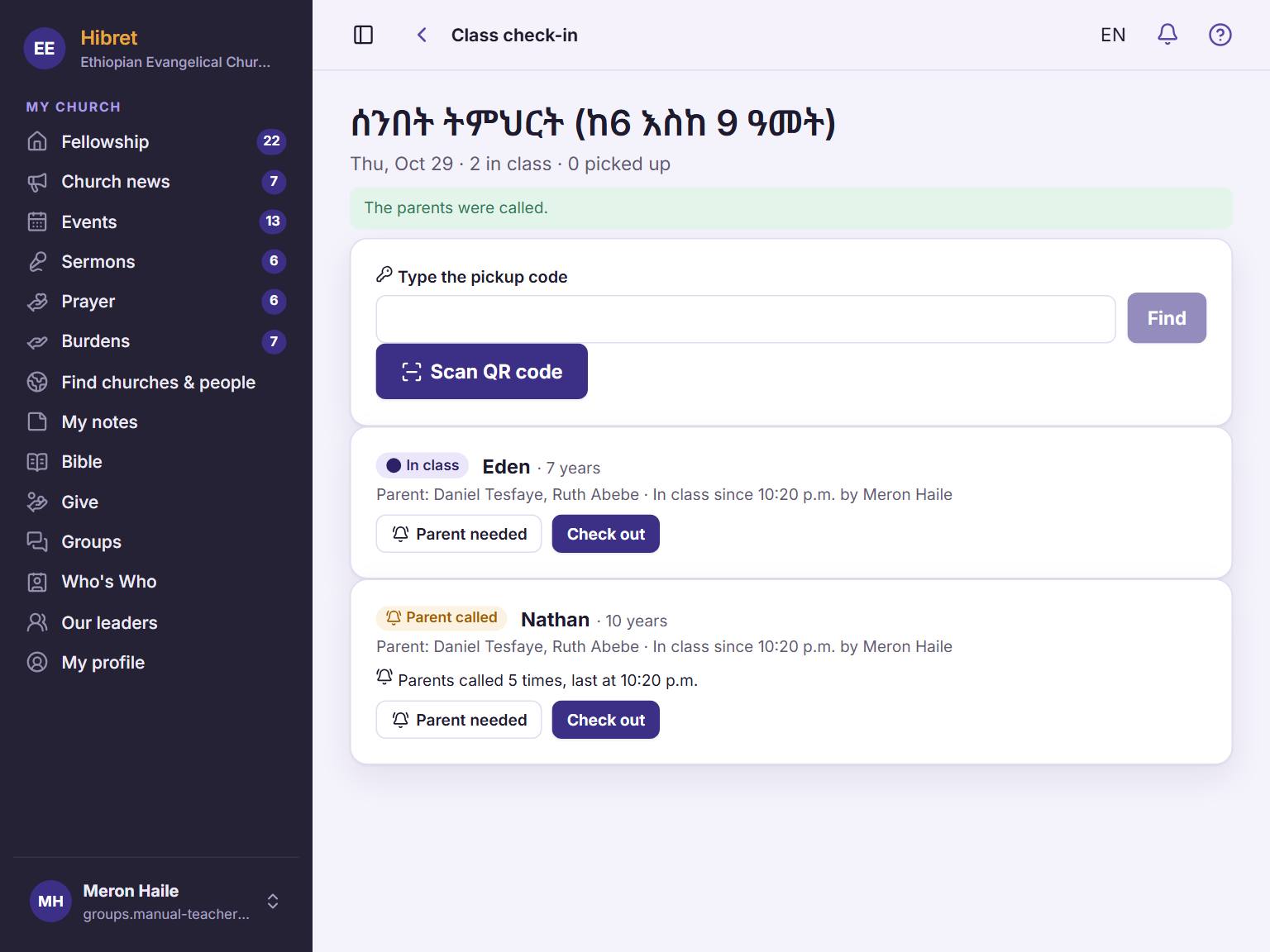
Task: Click the 'The parents were called.' notice
Action: 791,208
